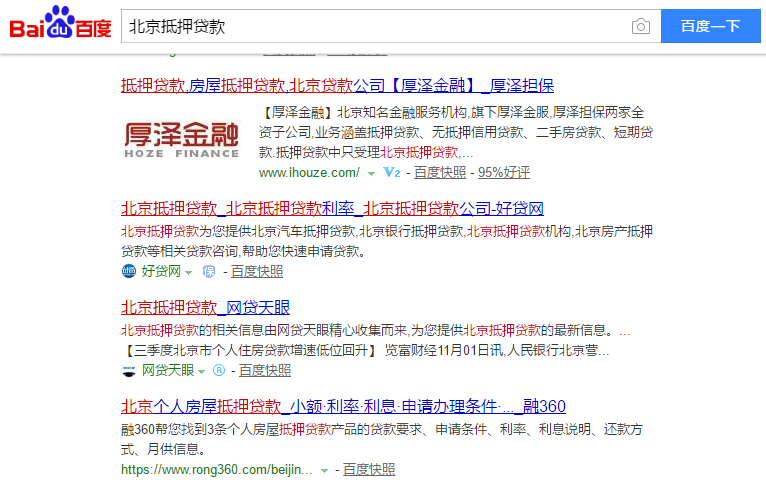
Task: Open 百度快照 for the 好贷网 result
Action: pyautogui.click(x=256, y=272)
